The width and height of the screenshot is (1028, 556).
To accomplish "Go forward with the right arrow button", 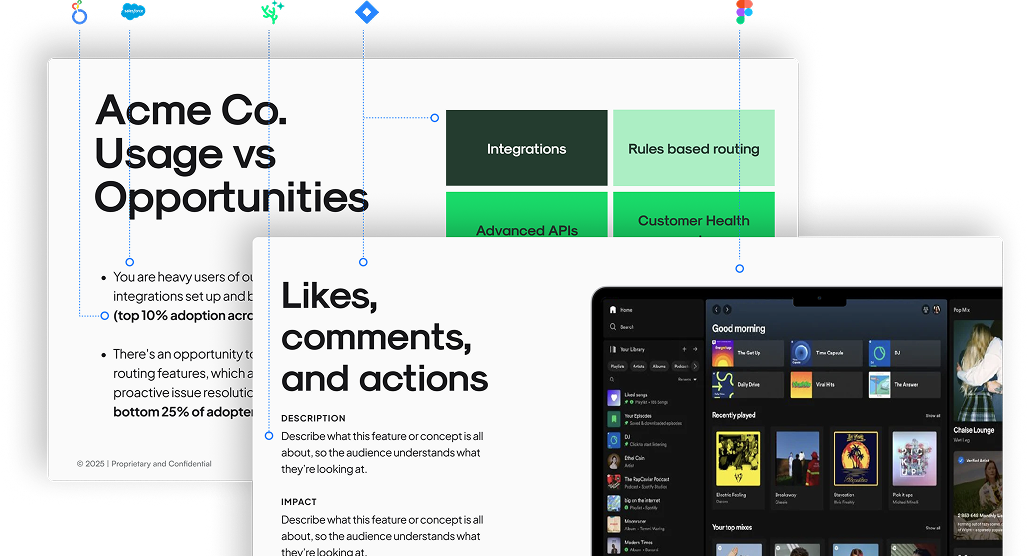I will (728, 310).
